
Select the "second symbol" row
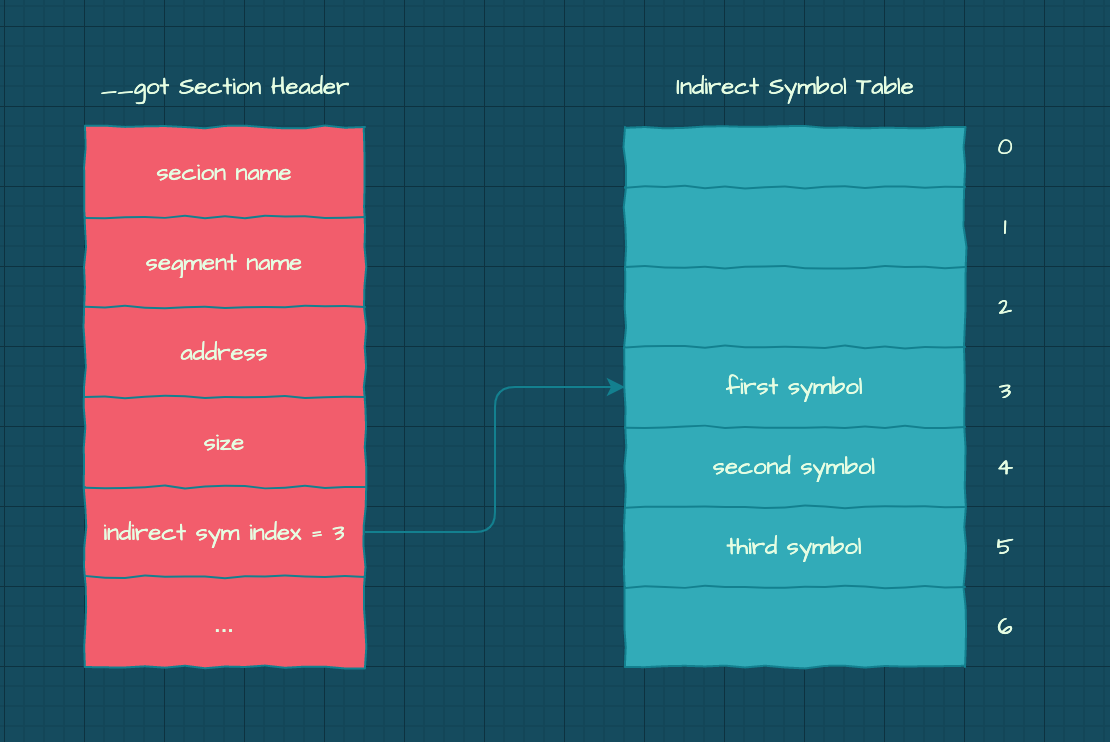(x=795, y=467)
